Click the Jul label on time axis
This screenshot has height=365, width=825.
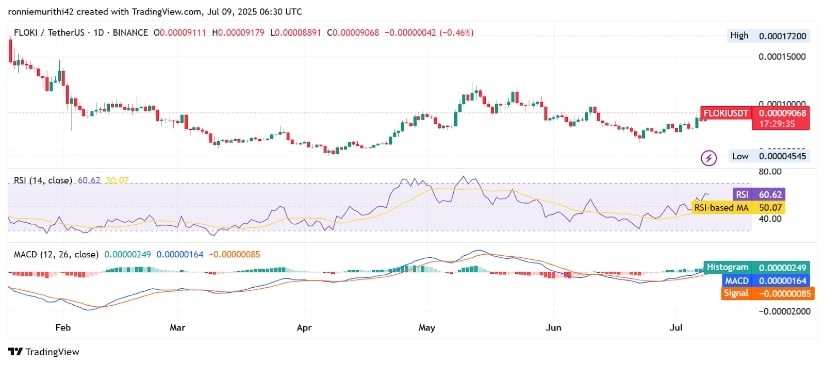(677, 328)
